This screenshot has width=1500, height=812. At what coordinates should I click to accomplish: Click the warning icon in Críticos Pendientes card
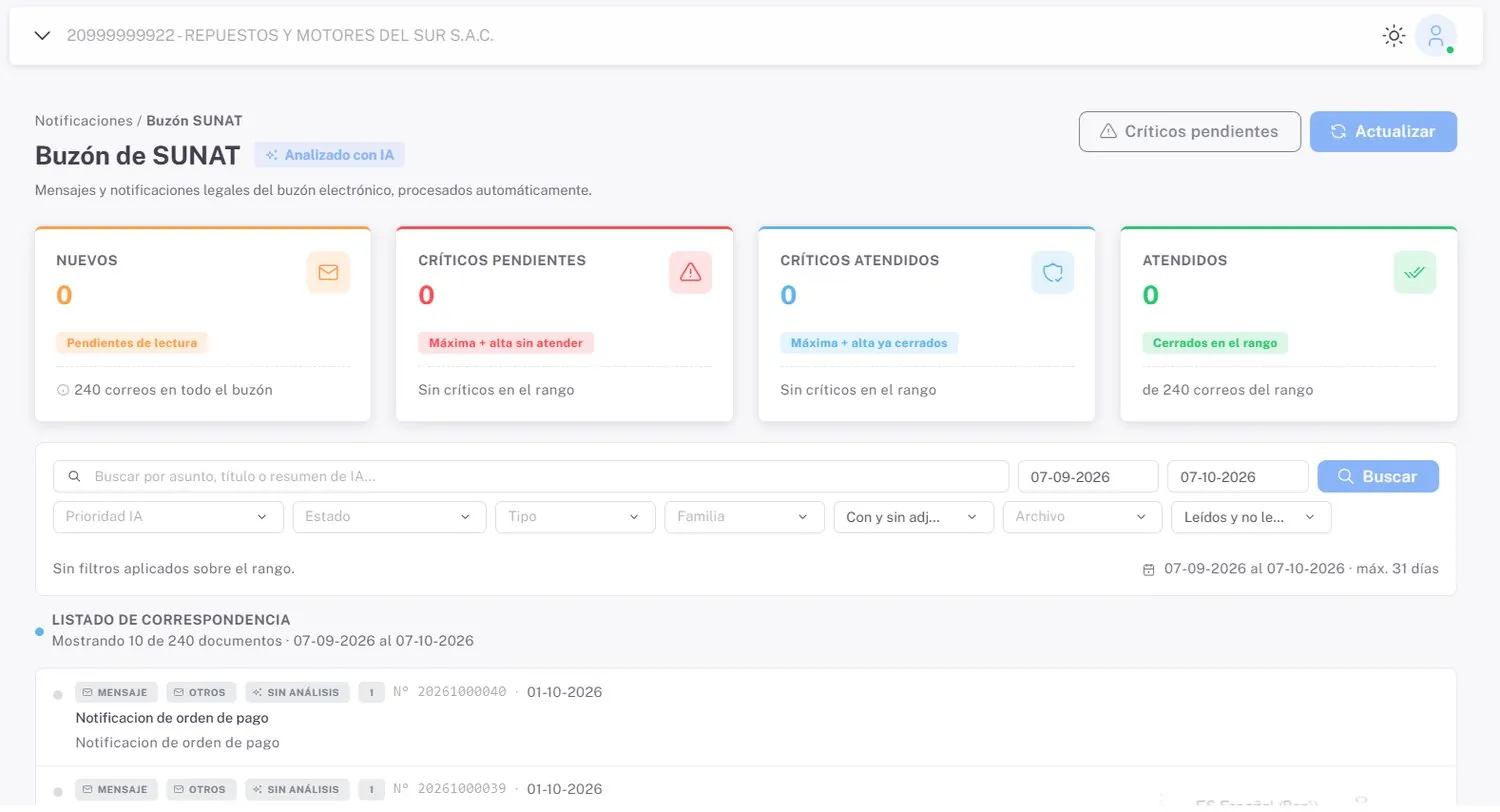(x=690, y=272)
